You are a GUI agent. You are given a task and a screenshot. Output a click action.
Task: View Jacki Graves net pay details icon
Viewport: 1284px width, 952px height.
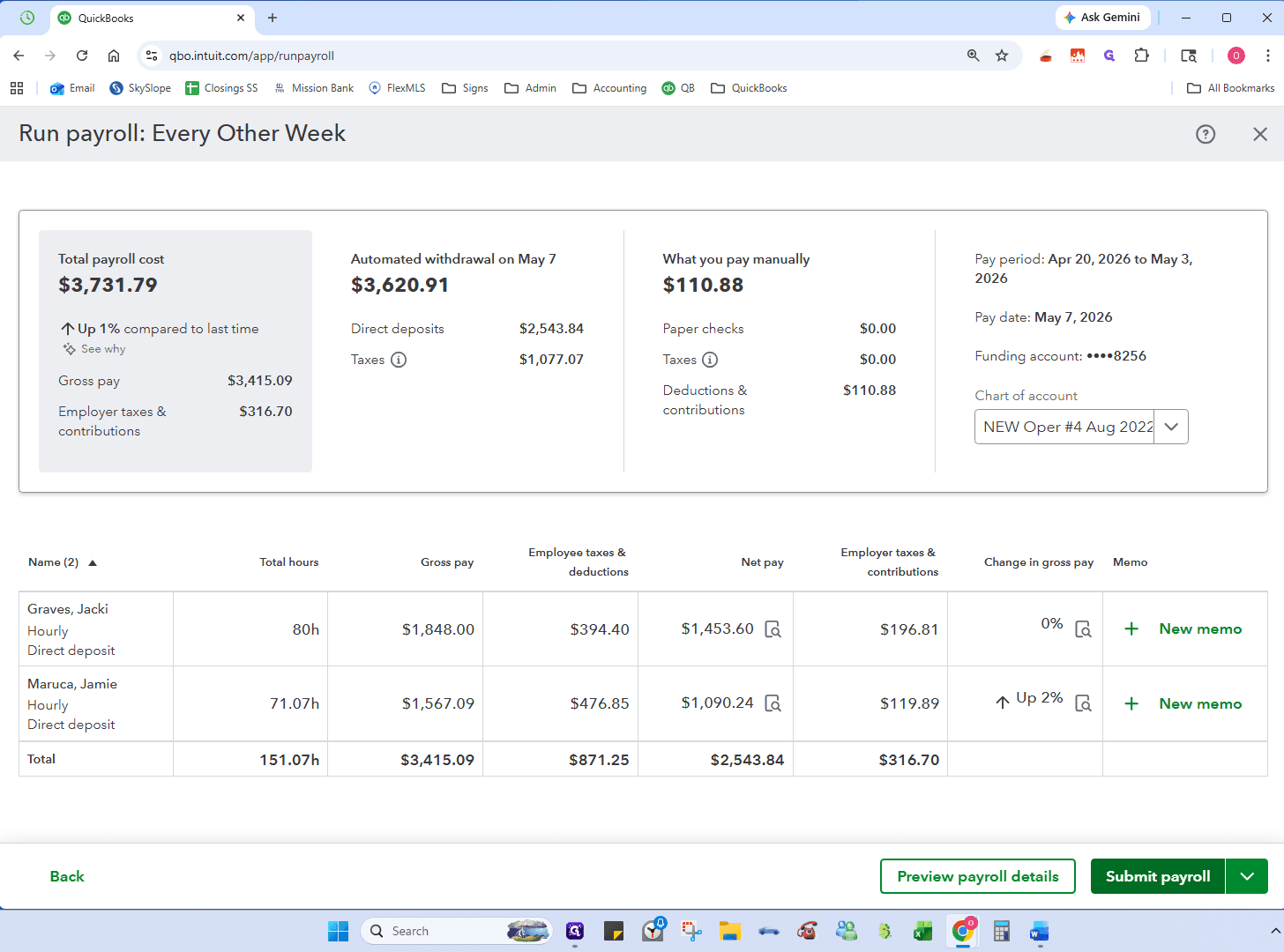[773, 629]
